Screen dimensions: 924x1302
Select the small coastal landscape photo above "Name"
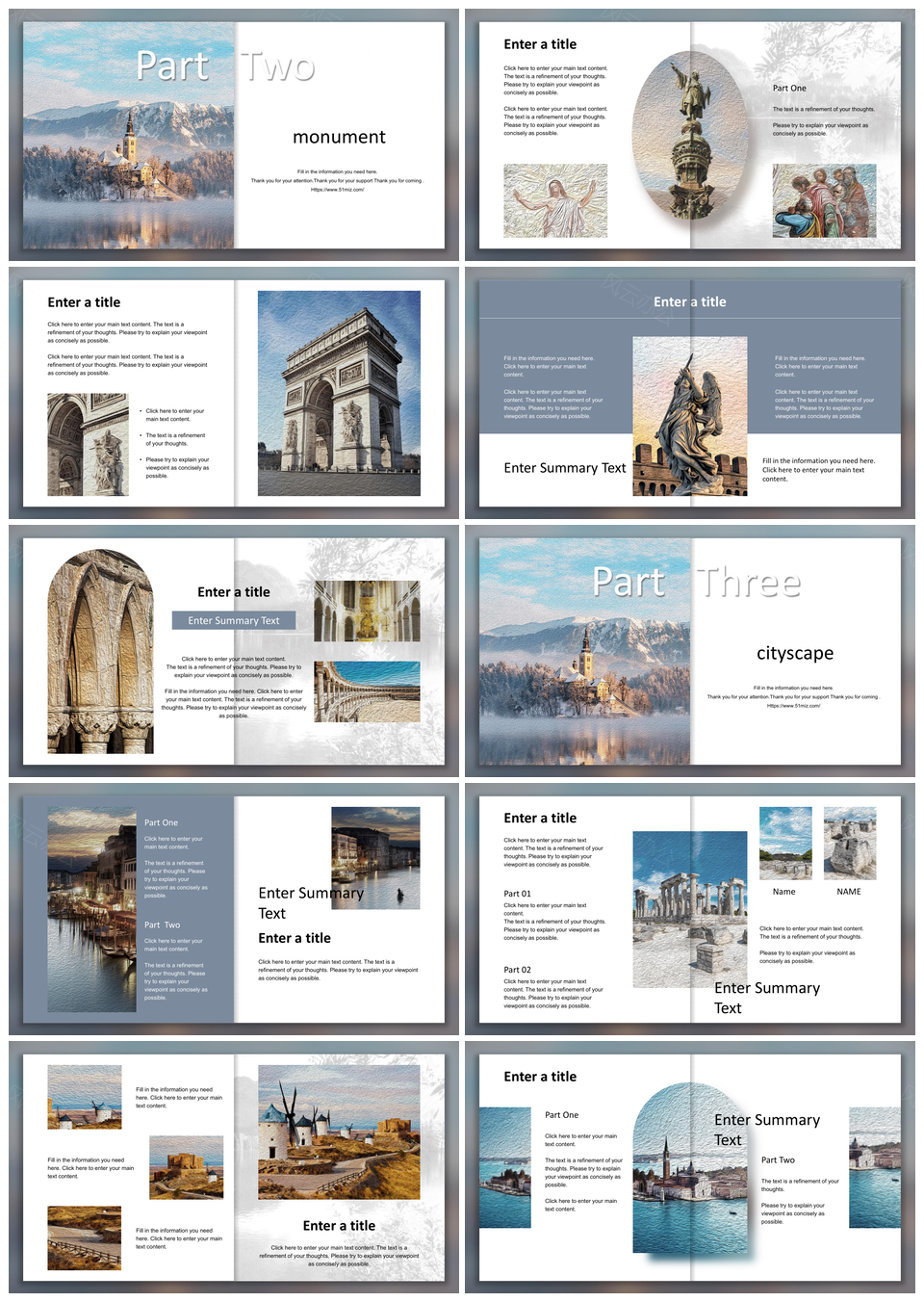(x=785, y=843)
